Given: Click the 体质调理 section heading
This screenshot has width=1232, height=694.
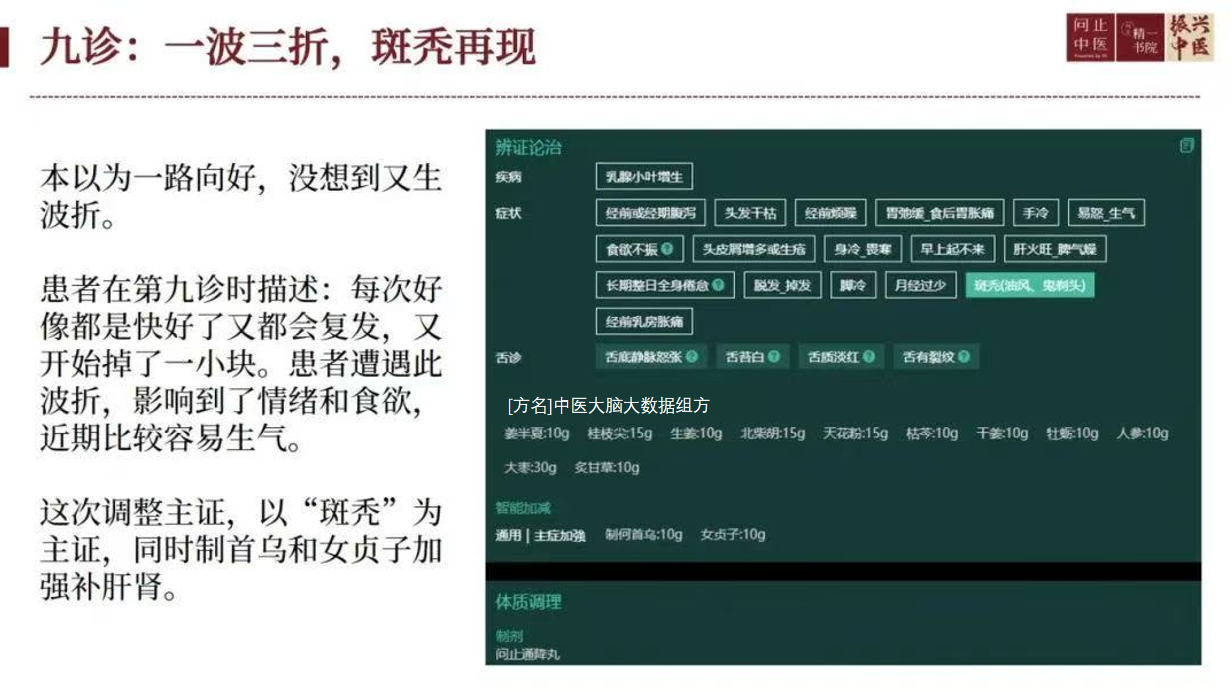Looking at the screenshot, I should click(x=529, y=601).
